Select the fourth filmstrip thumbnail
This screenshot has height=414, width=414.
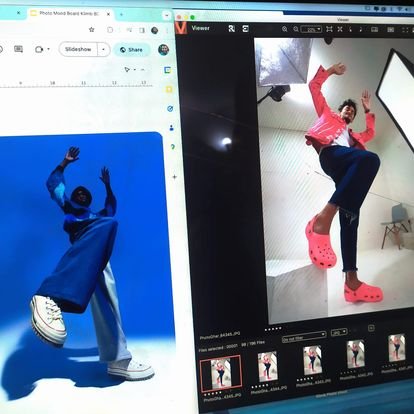(x=355, y=354)
